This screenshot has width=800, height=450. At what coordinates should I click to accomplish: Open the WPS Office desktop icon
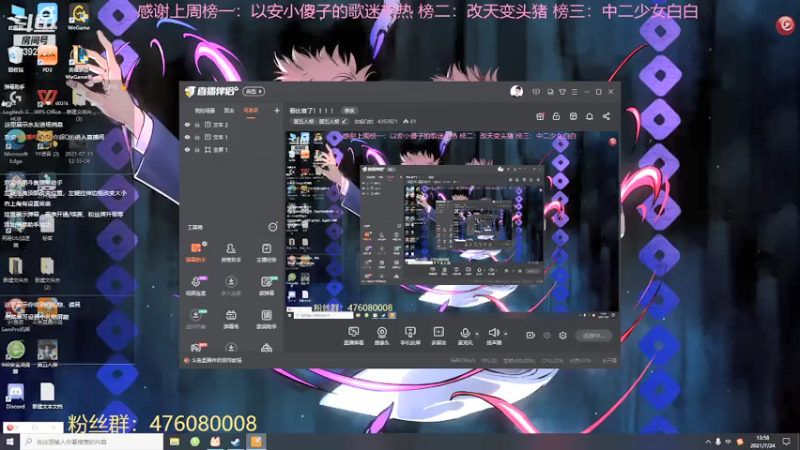[x=47, y=101]
